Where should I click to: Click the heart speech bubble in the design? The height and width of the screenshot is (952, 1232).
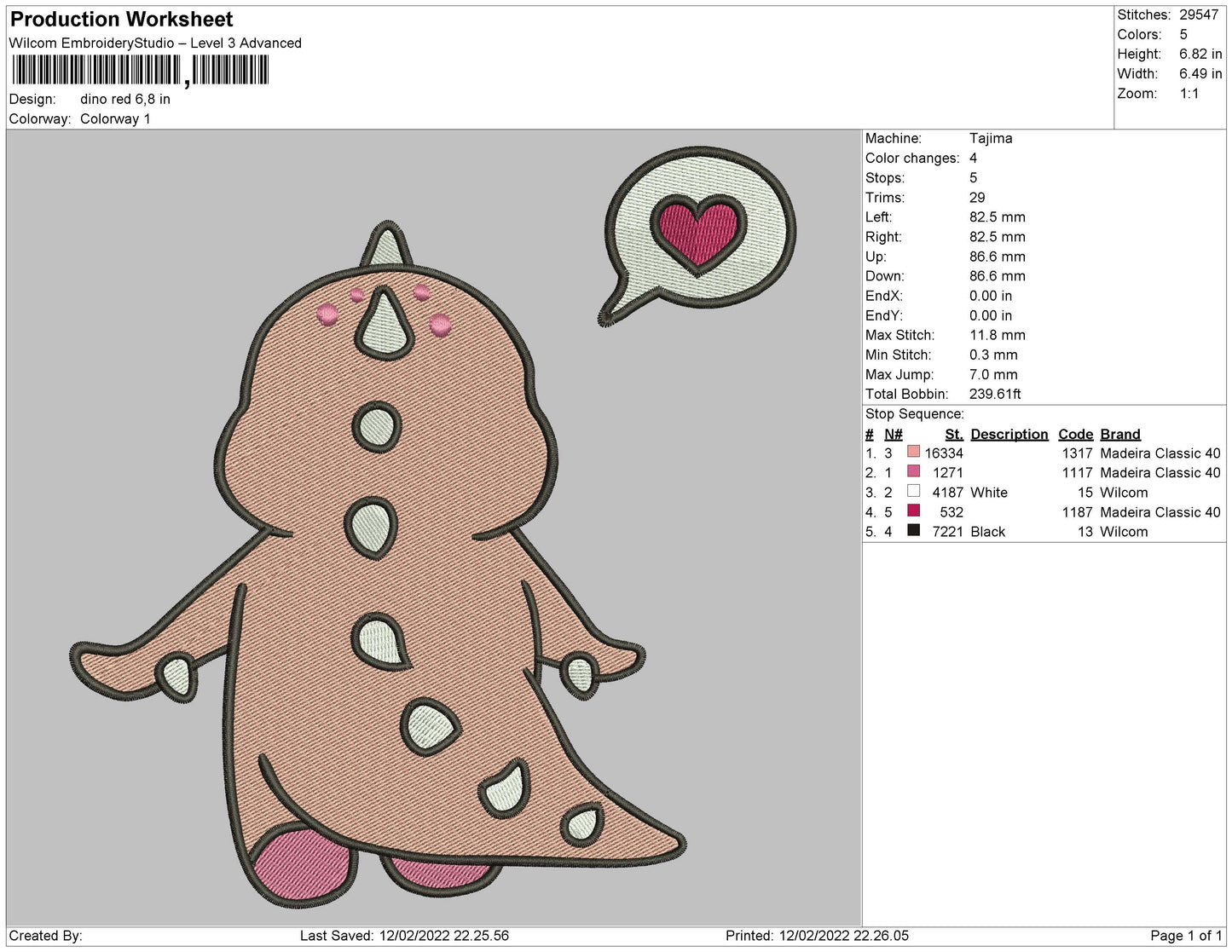coord(697,237)
